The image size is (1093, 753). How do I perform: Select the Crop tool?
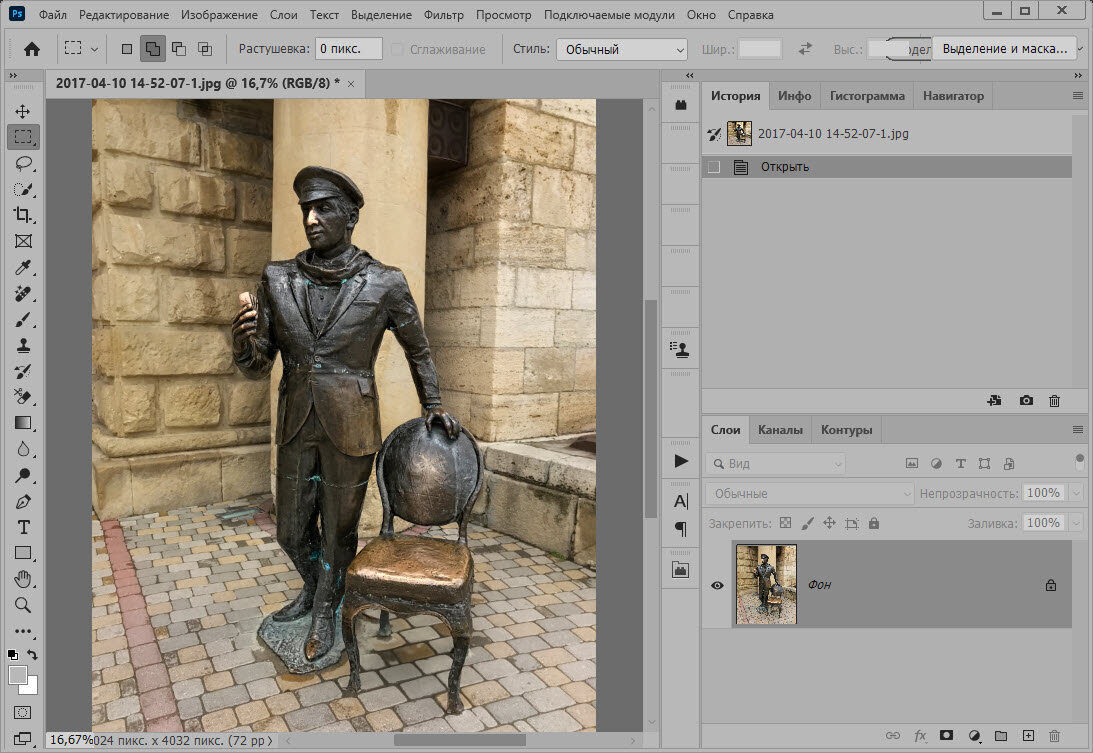(x=22, y=215)
